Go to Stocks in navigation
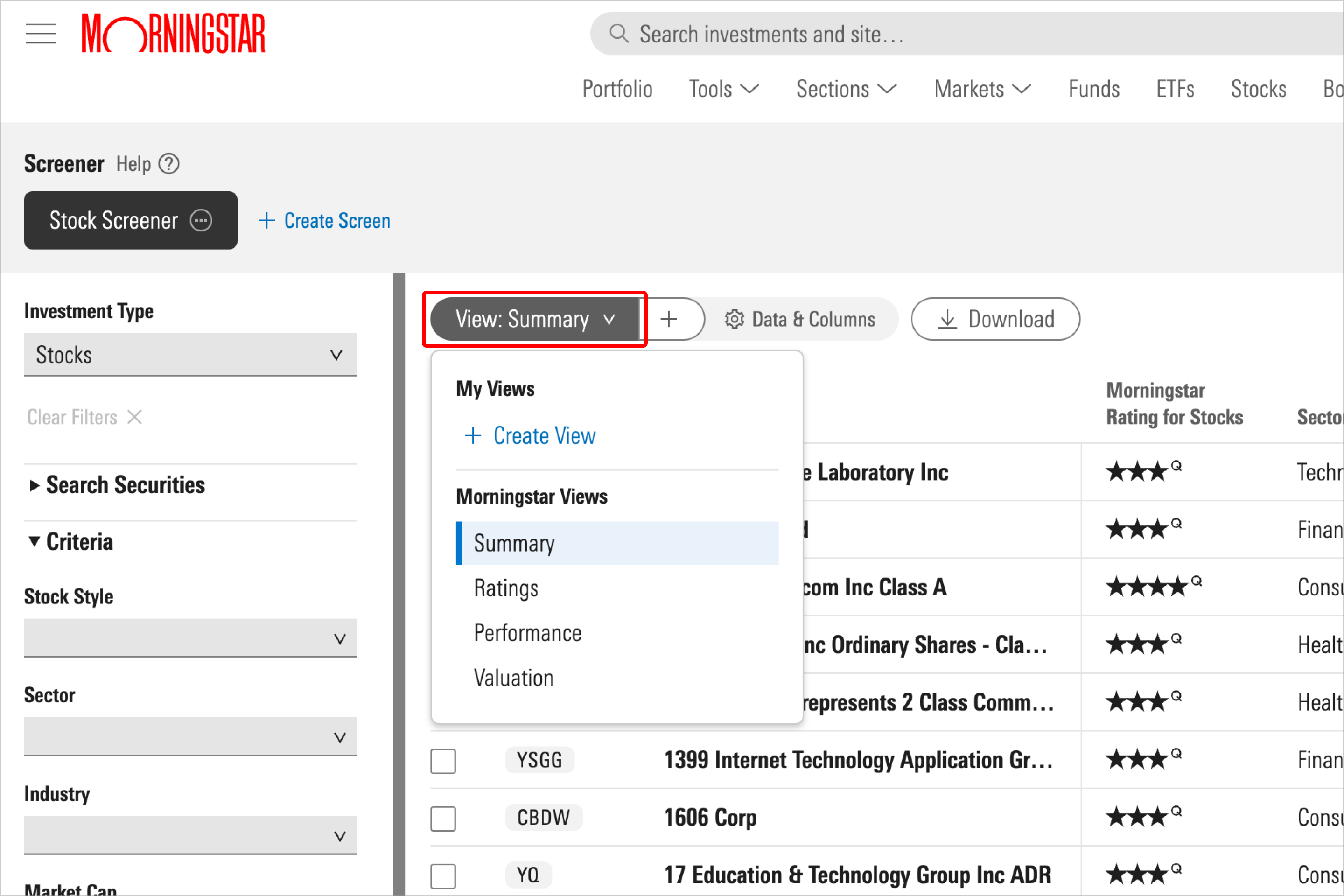The image size is (1344, 896). click(1258, 89)
